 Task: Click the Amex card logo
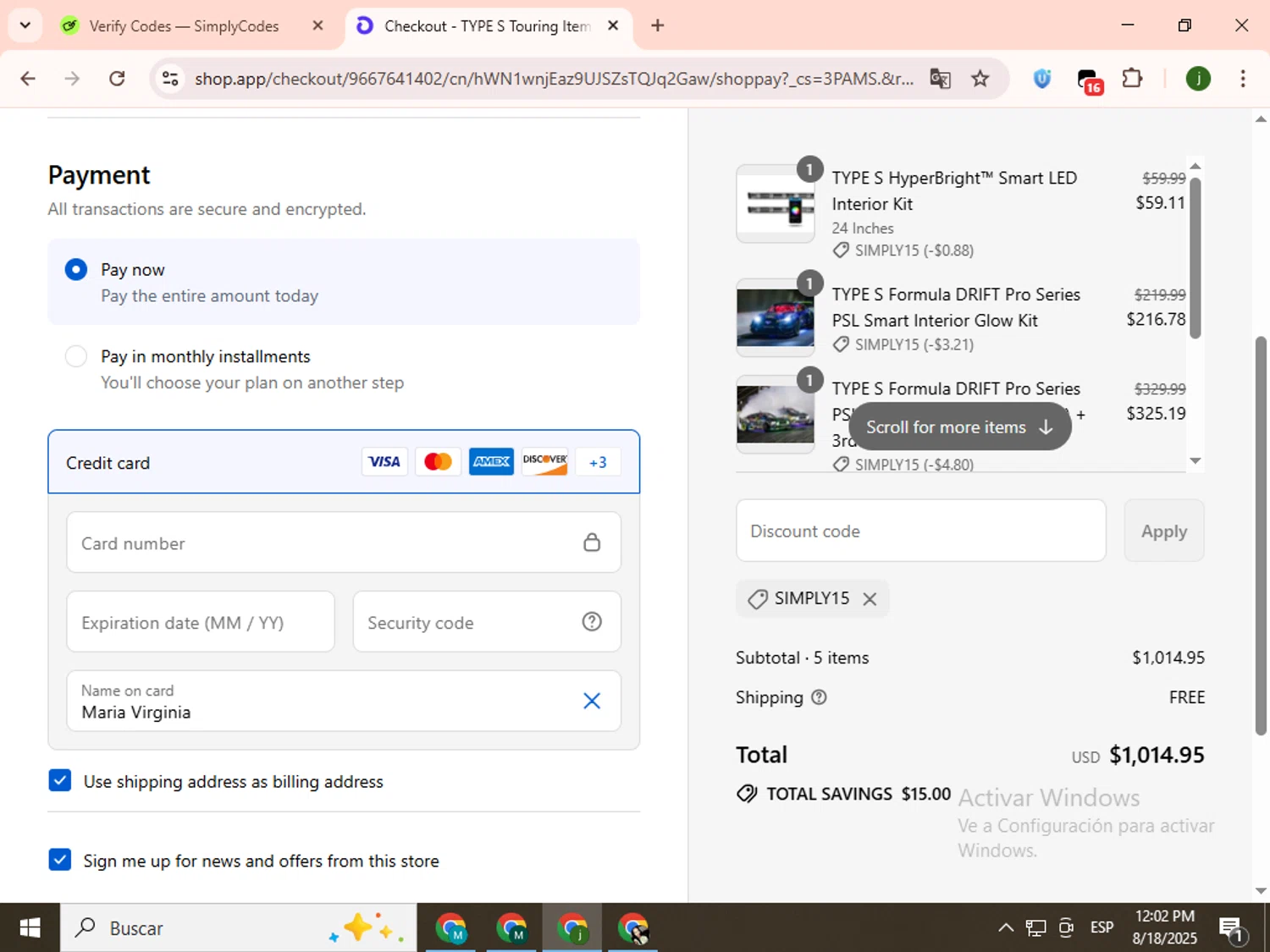pos(491,462)
